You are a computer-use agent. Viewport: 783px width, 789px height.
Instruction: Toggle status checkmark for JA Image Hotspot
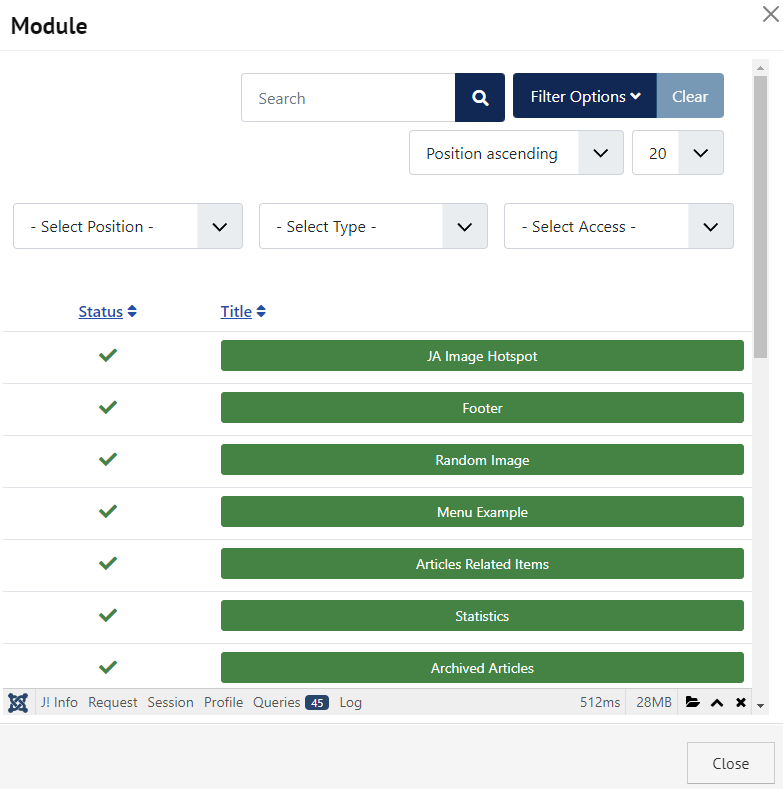click(108, 355)
